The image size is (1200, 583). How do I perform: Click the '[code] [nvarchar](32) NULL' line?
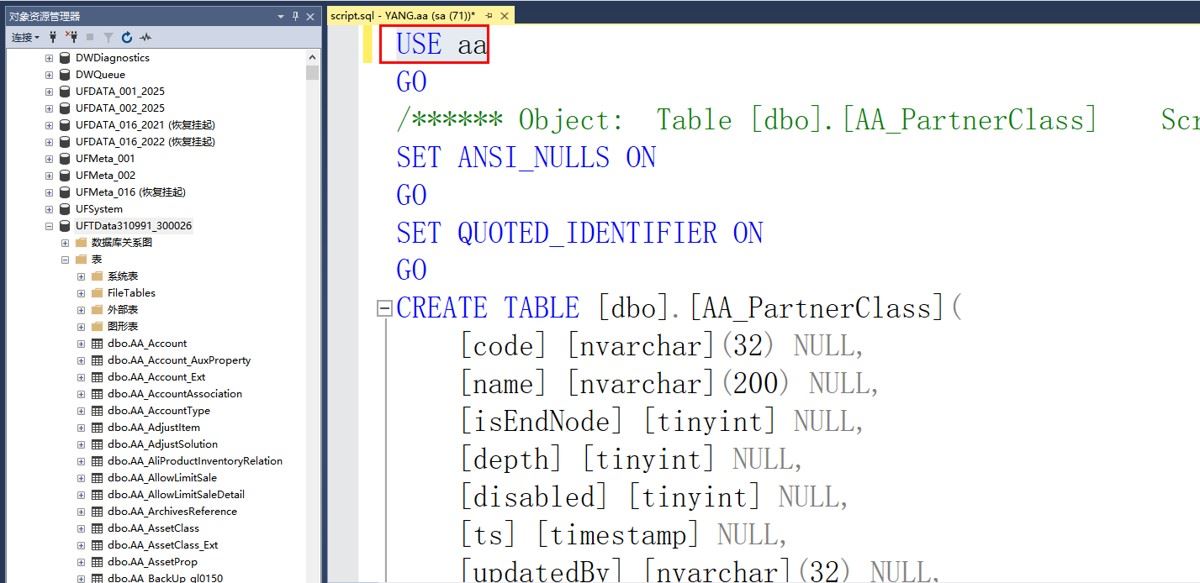click(661, 347)
